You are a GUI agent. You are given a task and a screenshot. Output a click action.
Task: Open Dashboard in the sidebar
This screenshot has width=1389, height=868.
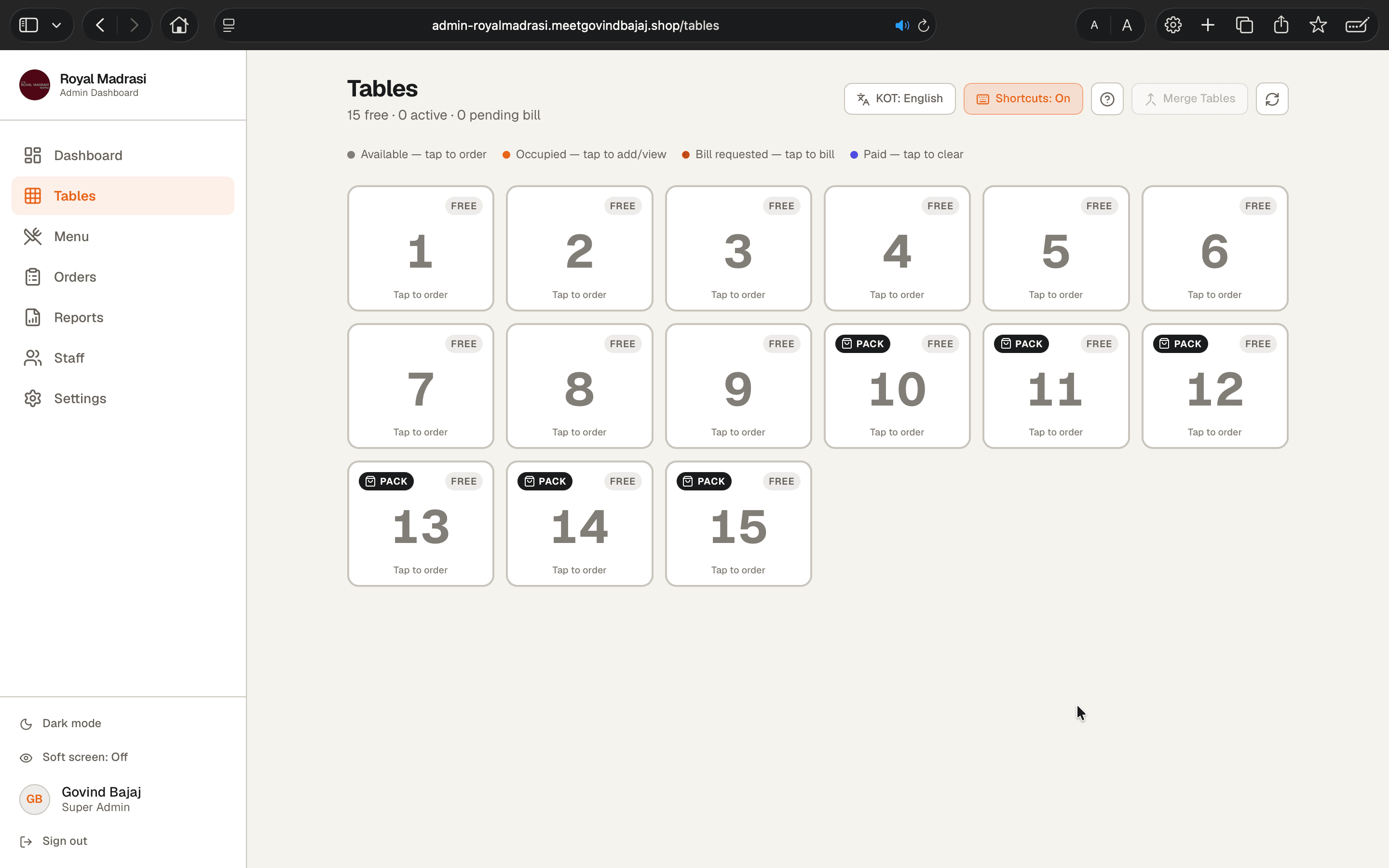point(123,156)
